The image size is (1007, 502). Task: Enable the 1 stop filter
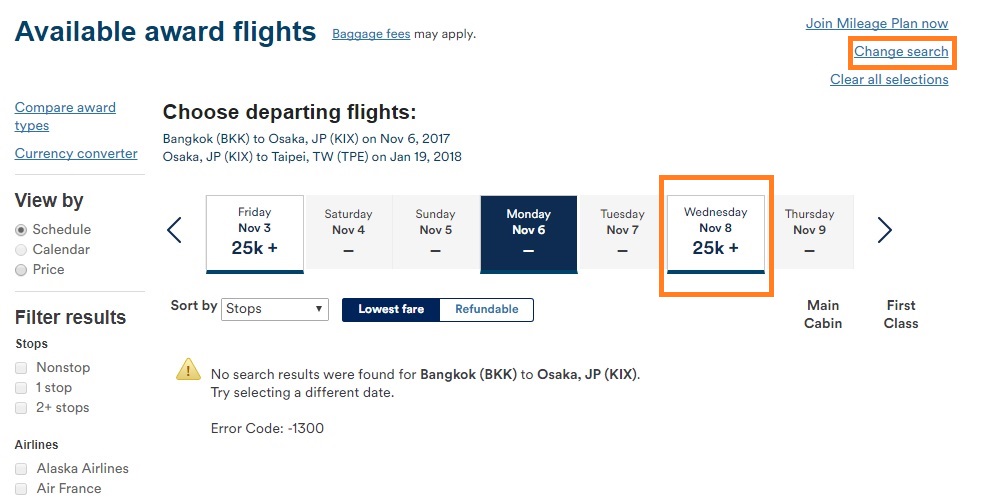pos(21,388)
